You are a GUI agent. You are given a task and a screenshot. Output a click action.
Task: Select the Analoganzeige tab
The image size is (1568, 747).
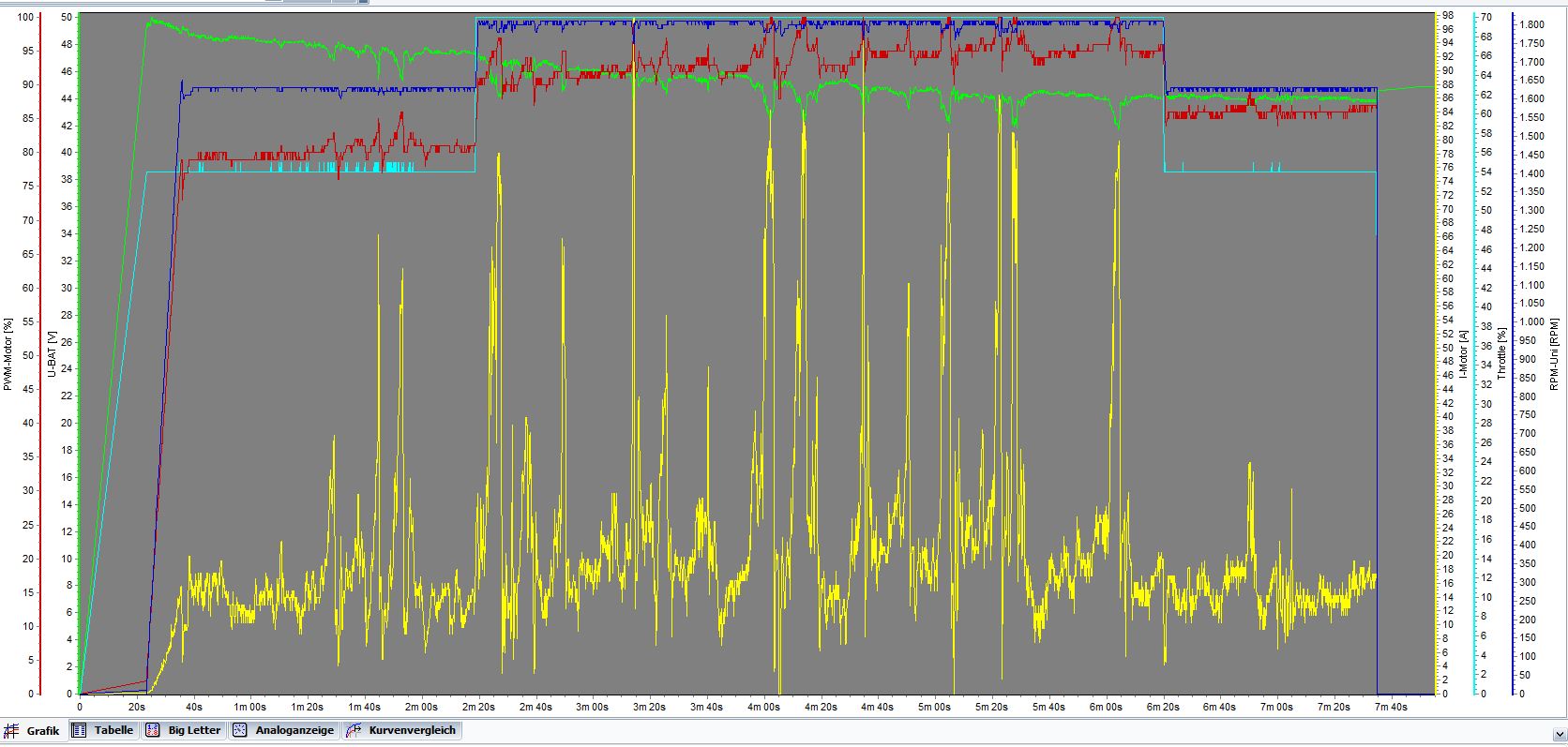tap(294, 730)
